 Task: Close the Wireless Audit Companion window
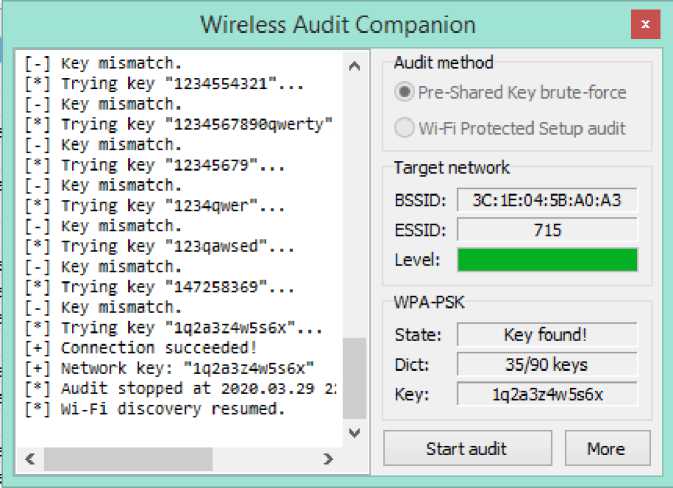click(645, 24)
